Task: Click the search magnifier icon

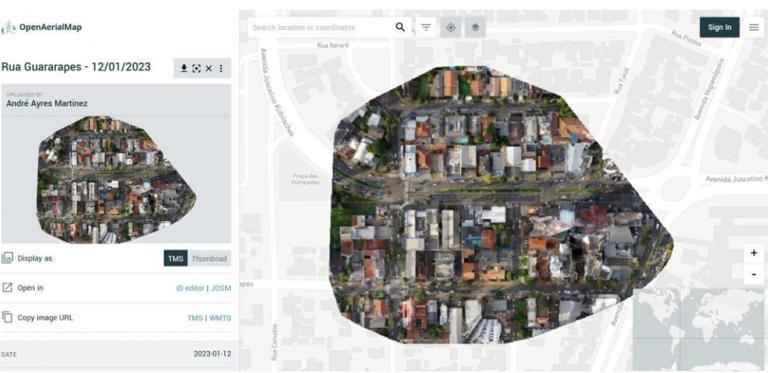Action: point(400,27)
